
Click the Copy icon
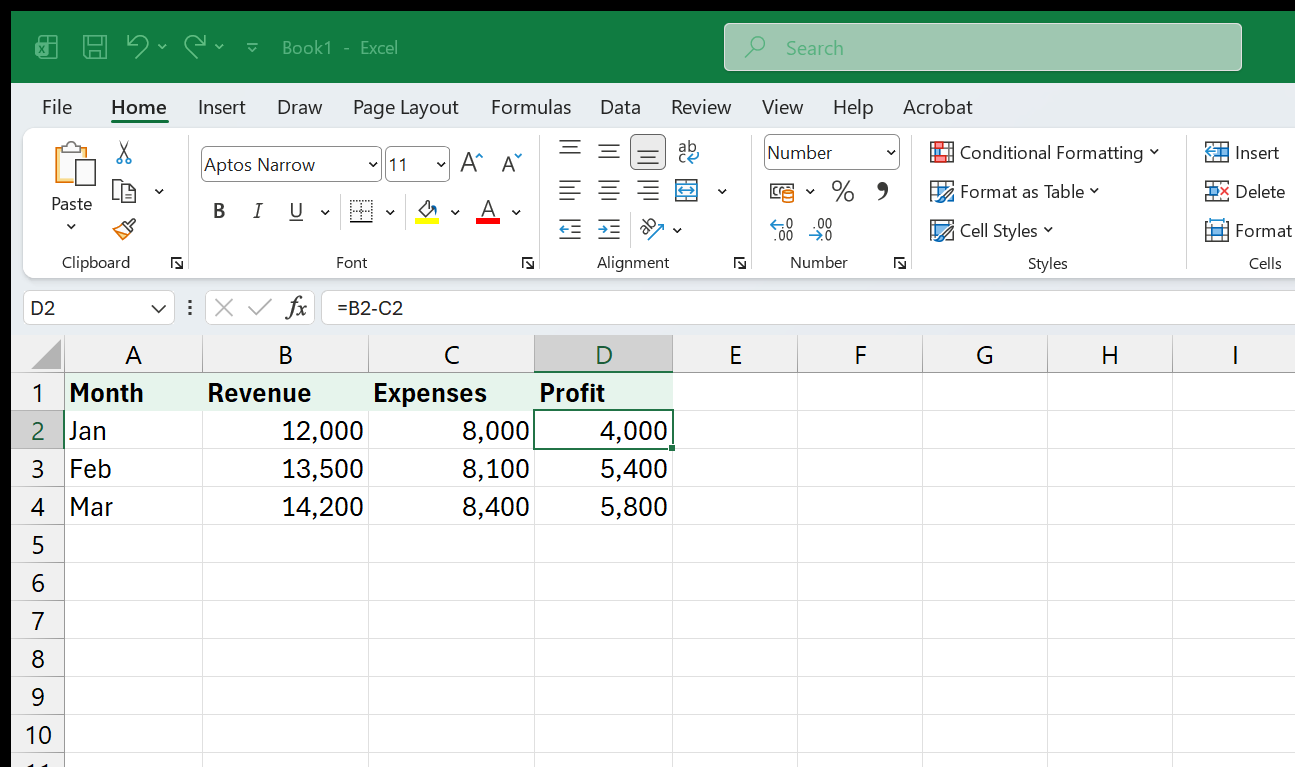click(x=124, y=191)
